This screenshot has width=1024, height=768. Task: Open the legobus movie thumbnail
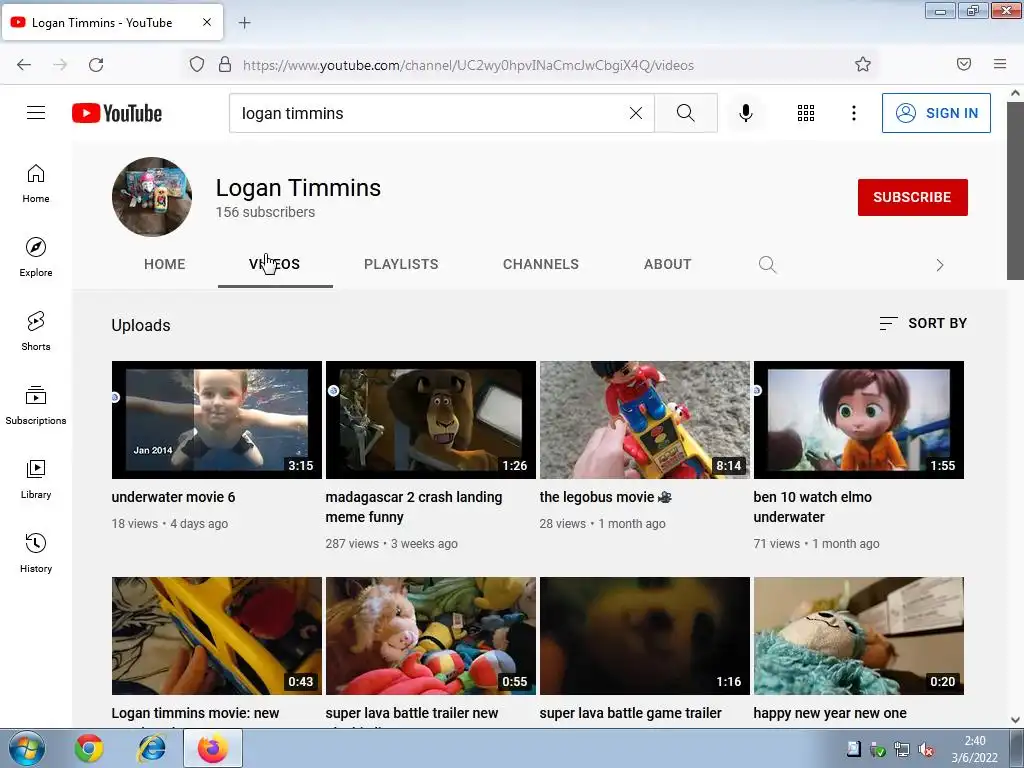tap(645, 420)
